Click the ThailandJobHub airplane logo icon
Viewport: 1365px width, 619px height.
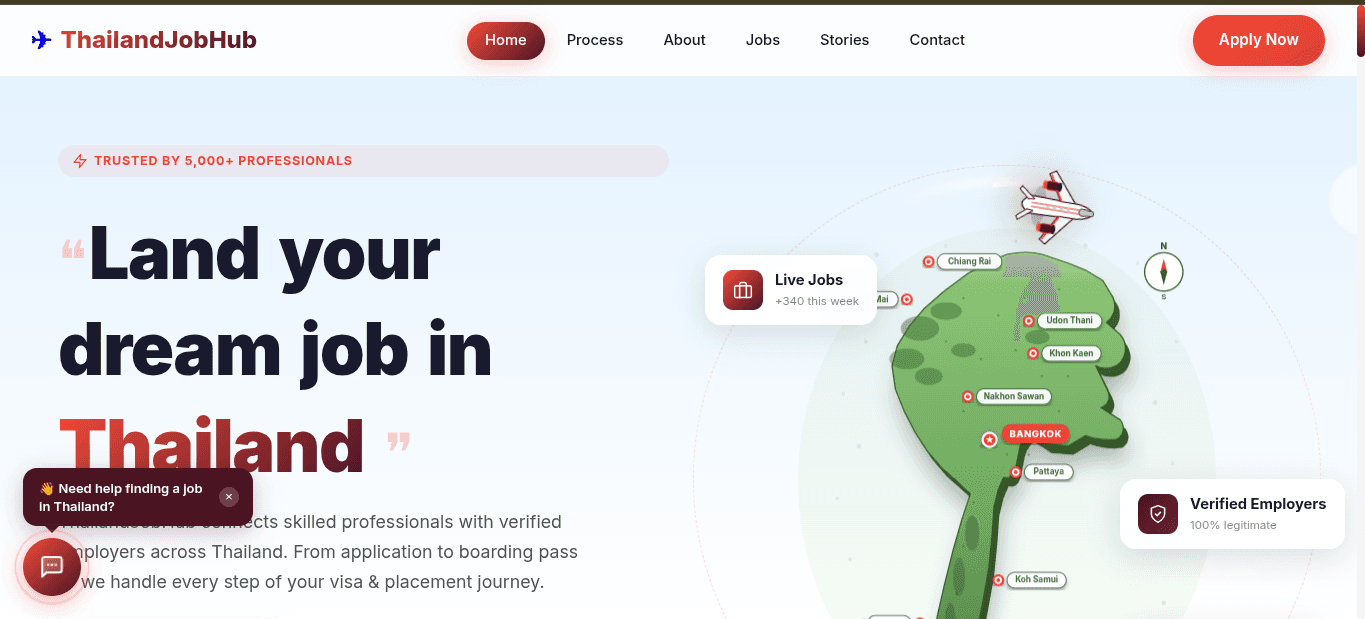click(x=41, y=40)
